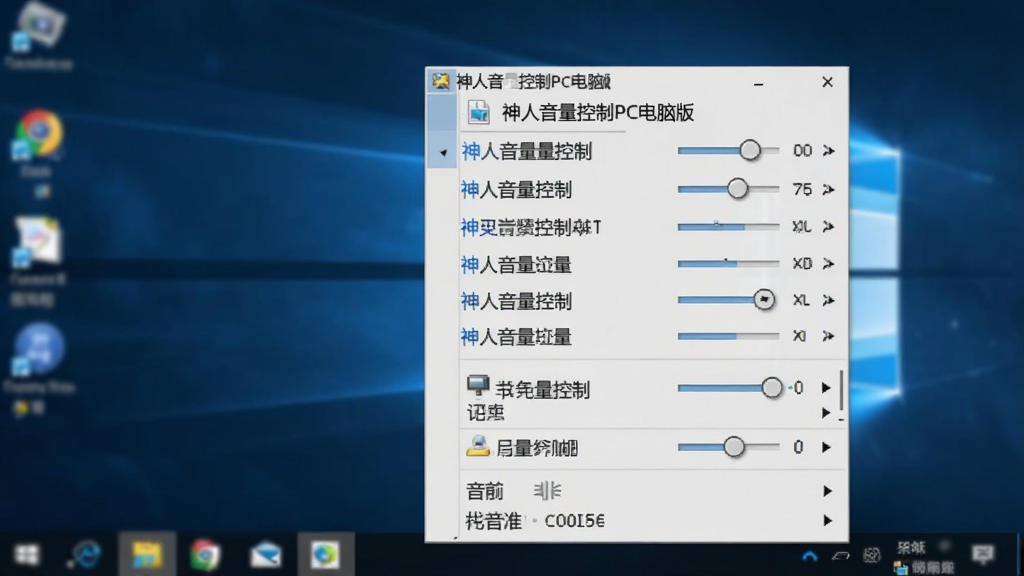Click the value XD next to the slider
The width and height of the screenshot is (1024, 576).
[802, 264]
